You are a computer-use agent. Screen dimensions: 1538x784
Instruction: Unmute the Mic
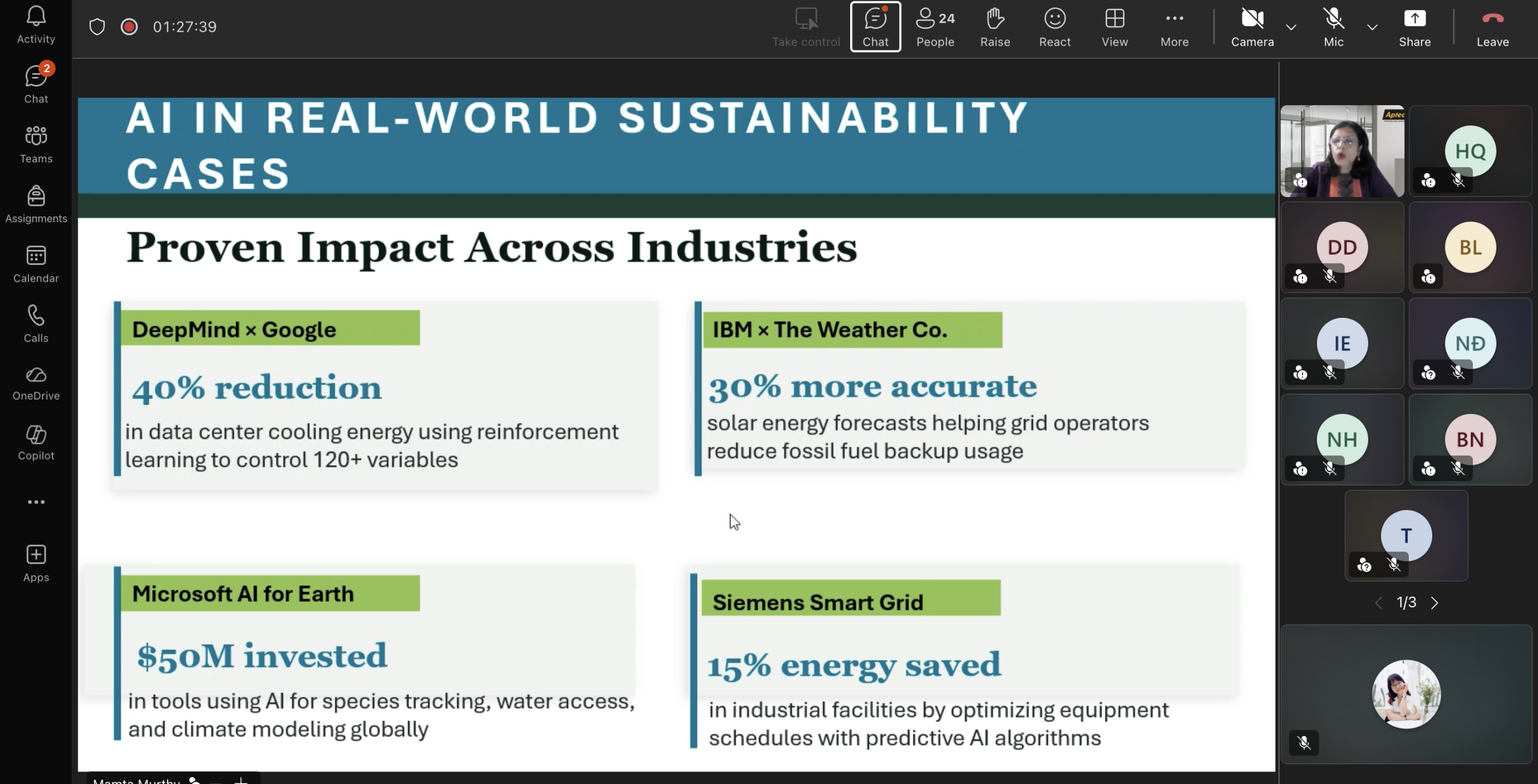(x=1333, y=26)
